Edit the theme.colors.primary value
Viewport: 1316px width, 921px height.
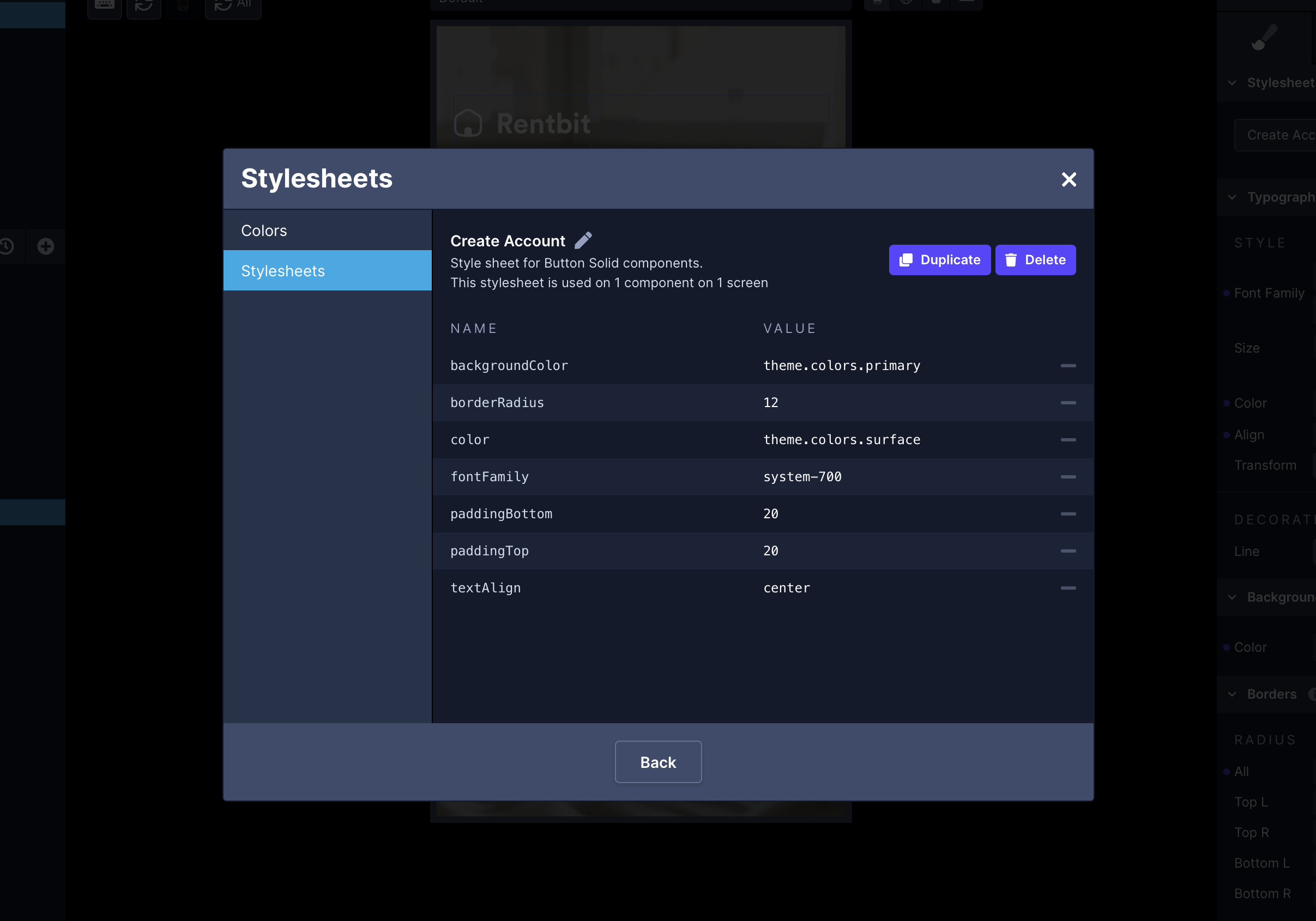pyautogui.click(x=841, y=366)
